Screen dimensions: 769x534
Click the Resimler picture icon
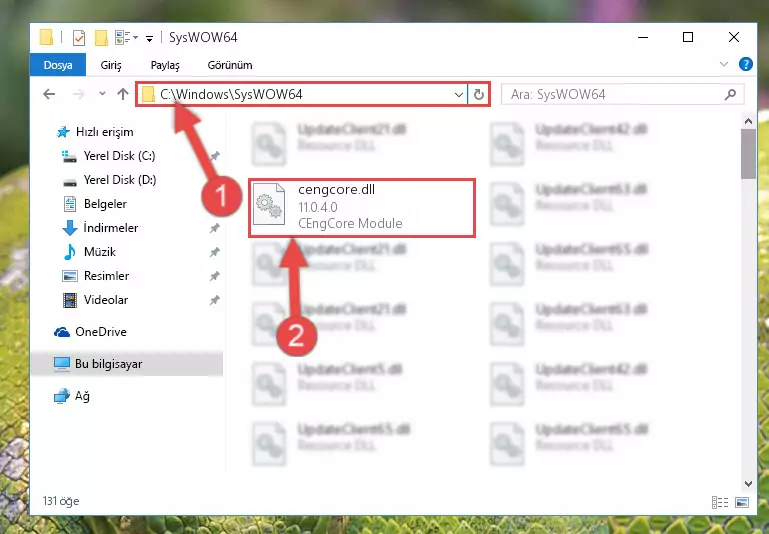pyautogui.click(x=70, y=276)
